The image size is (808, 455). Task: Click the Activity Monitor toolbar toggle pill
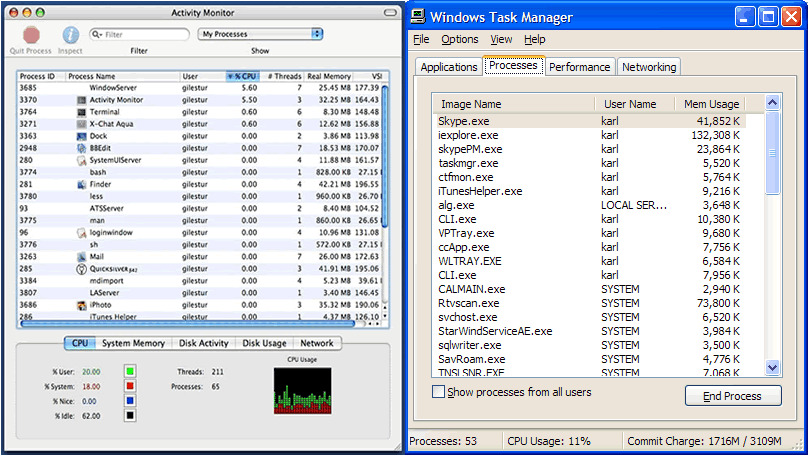(x=390, y=12)
